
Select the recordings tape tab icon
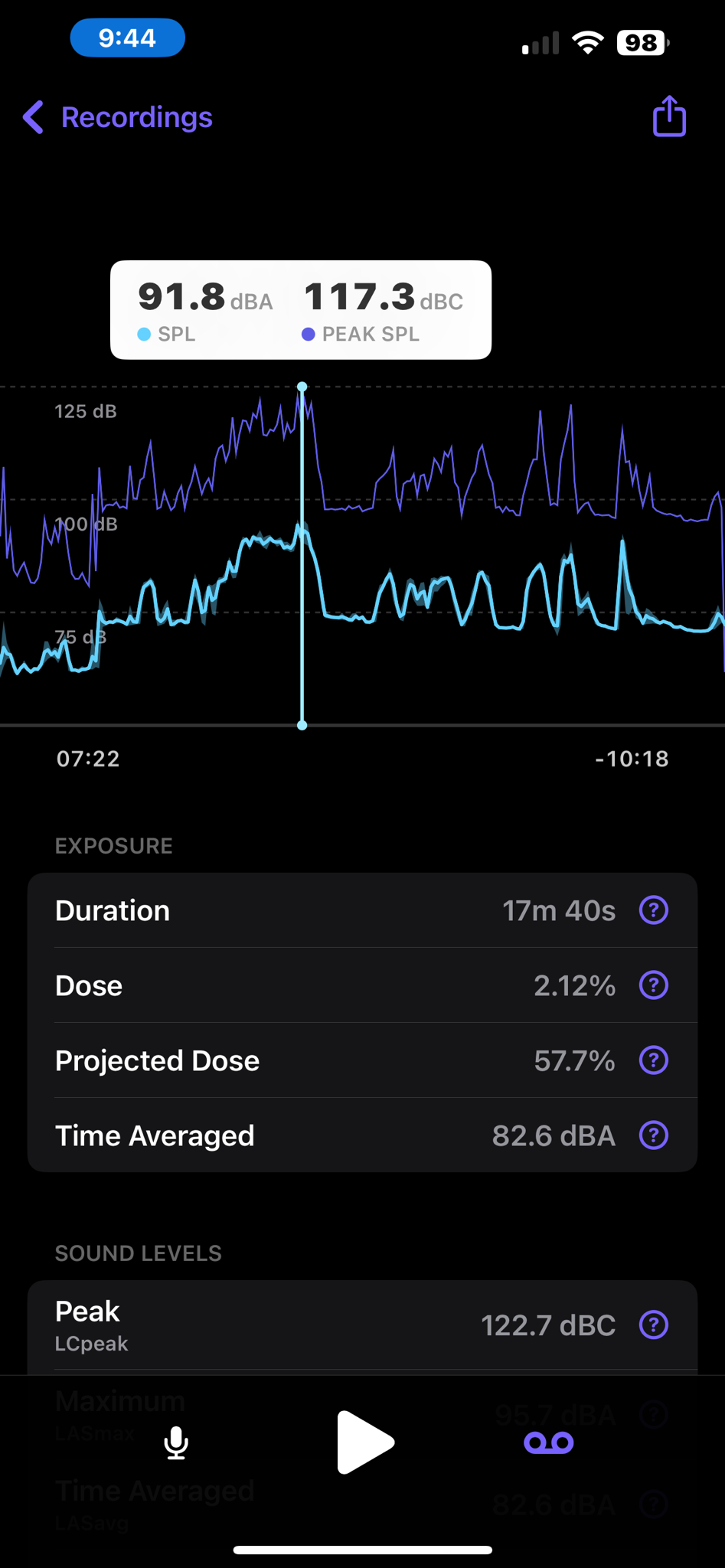click(548, 1443)
